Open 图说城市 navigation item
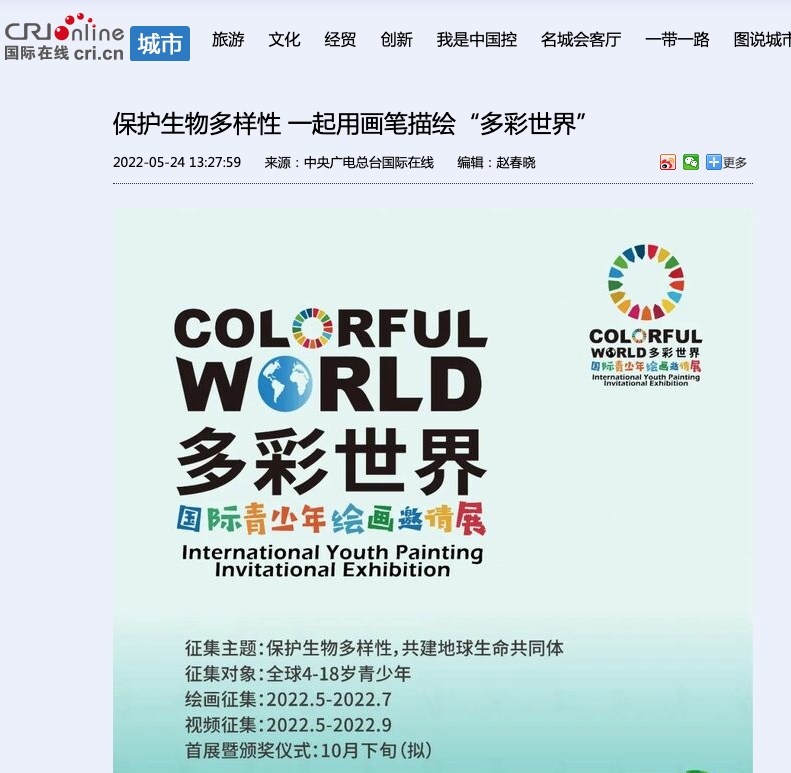This screenshot has height=773, width=791. 762,39
